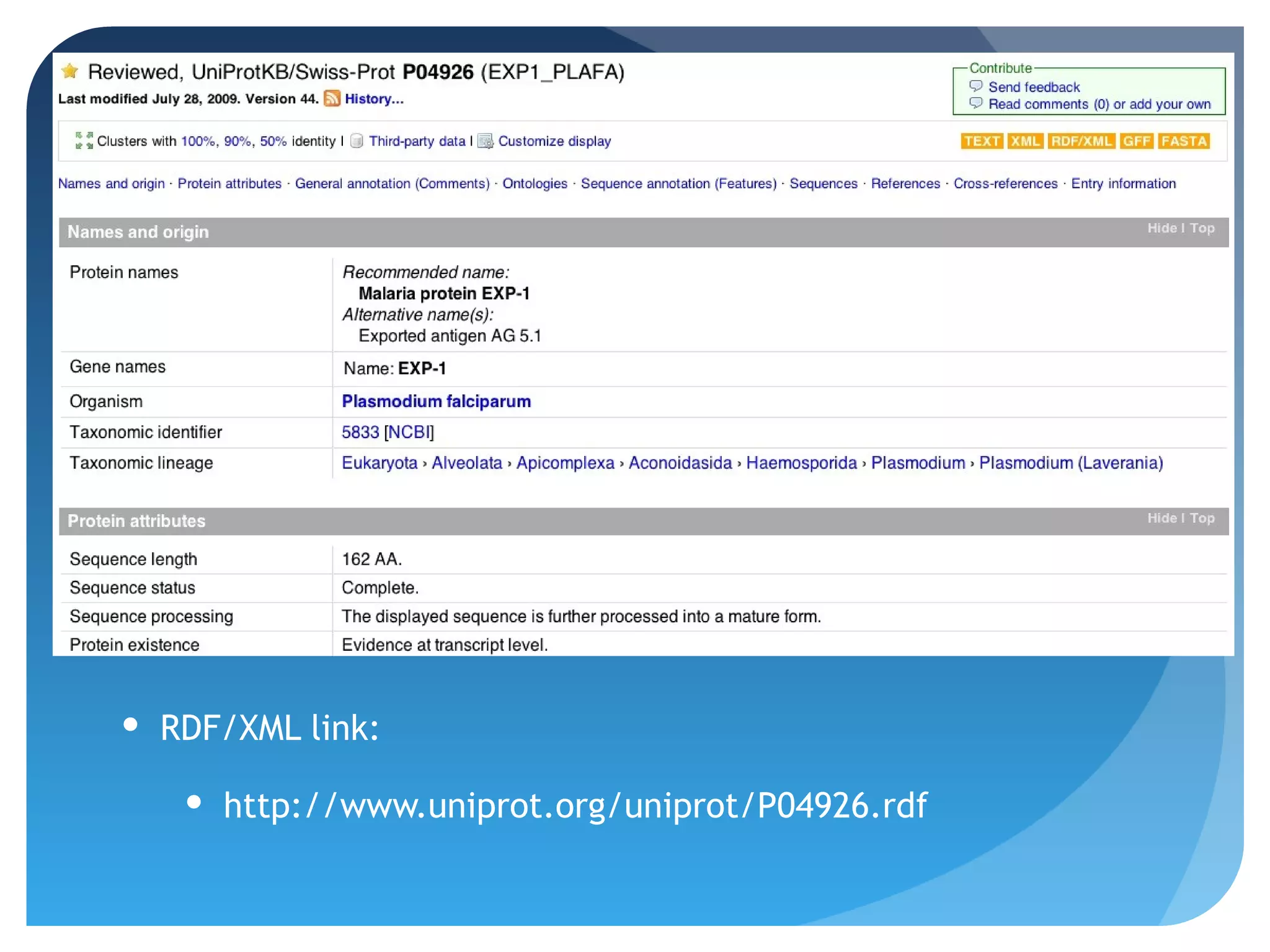The image size is (1270, 952).
Task: Hide the Protein attributes section
Action: click(1161, 518)
